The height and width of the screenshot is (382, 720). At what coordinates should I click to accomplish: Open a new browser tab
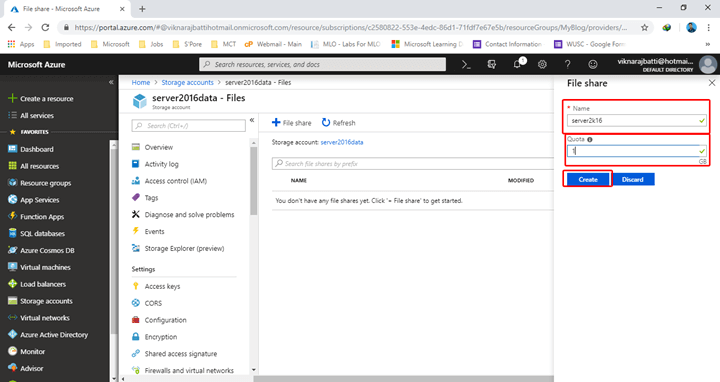tap(142, 9)
